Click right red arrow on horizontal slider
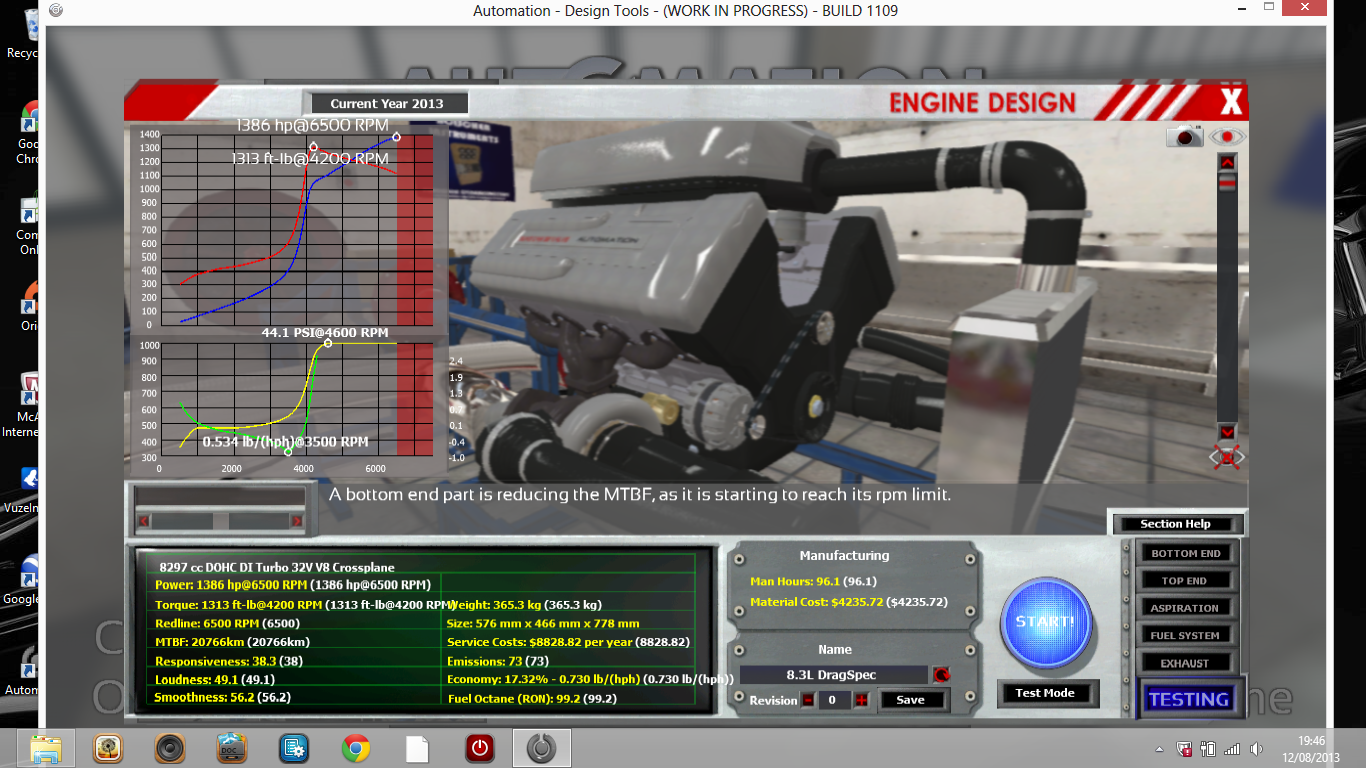1366x768 pixels. 296,520
